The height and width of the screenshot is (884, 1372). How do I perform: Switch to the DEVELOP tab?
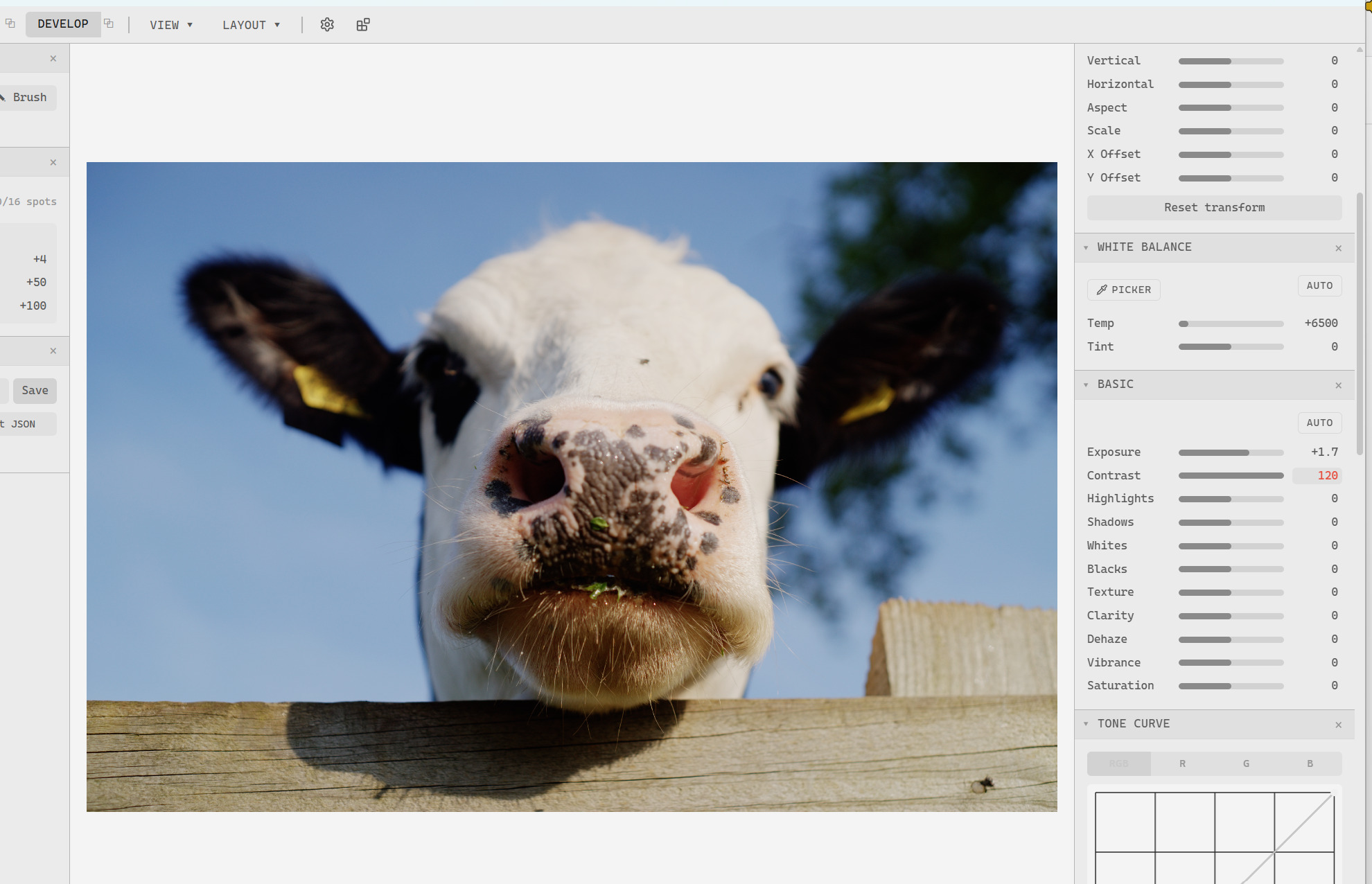63,24
